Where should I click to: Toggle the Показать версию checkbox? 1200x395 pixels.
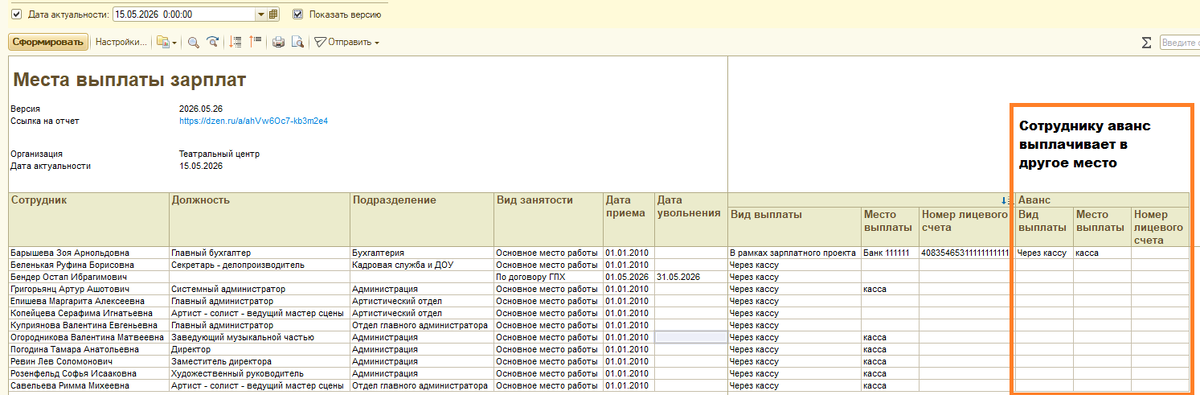coord(298,15)
